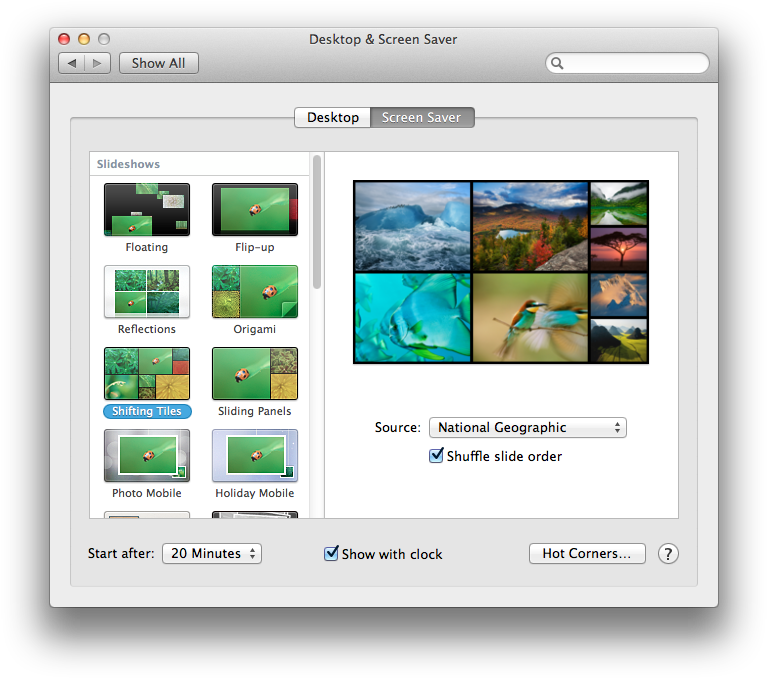Click the Slideshows section header

click(128, 164)
